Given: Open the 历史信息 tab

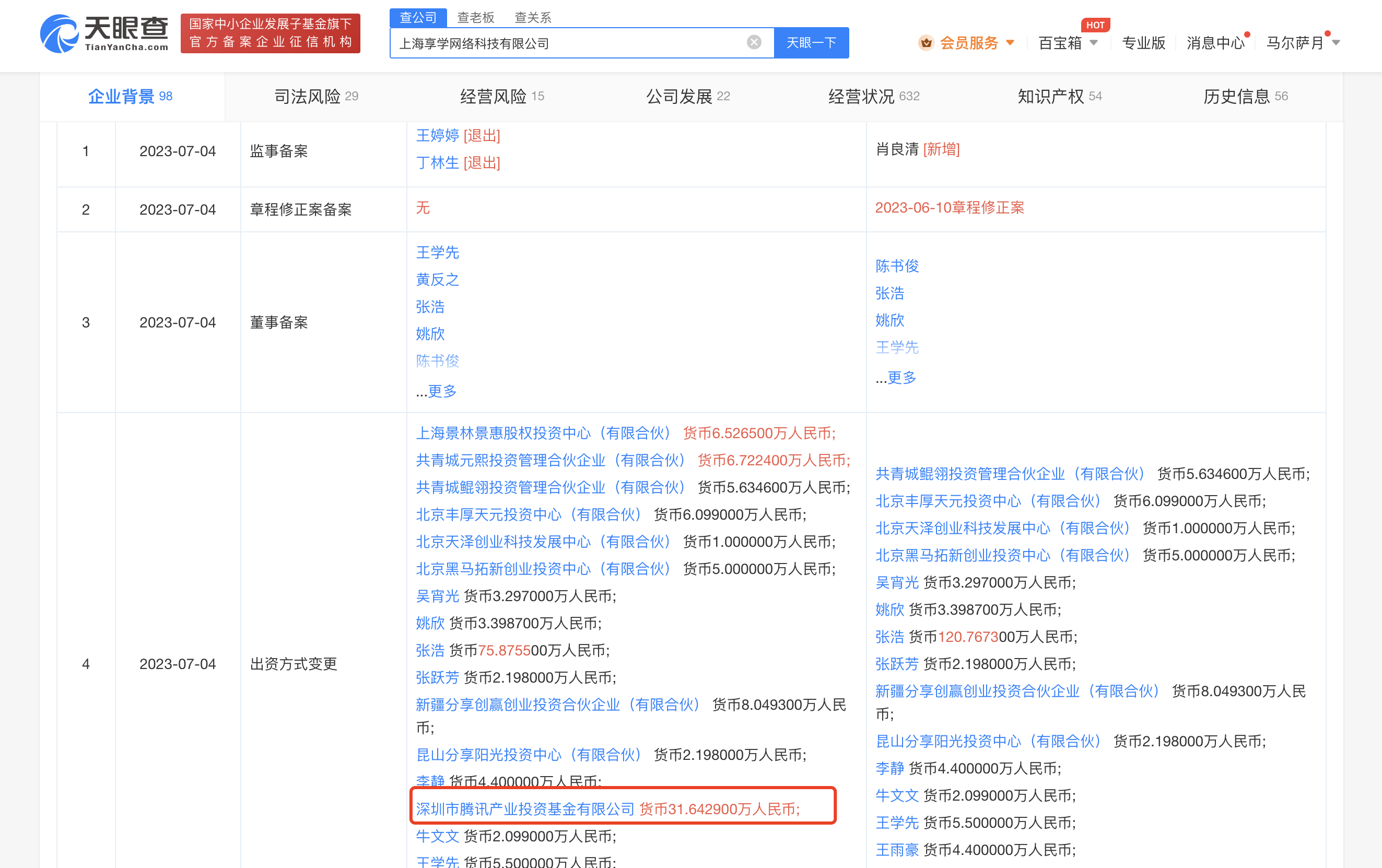Looking at the screenshot, I should tap(1245, 97).
